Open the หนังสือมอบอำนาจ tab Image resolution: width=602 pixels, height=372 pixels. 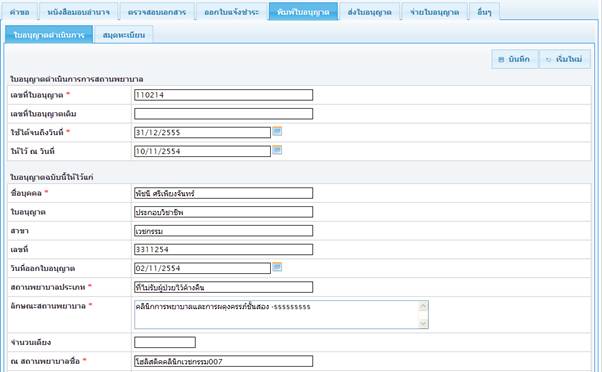pos(78,12)
